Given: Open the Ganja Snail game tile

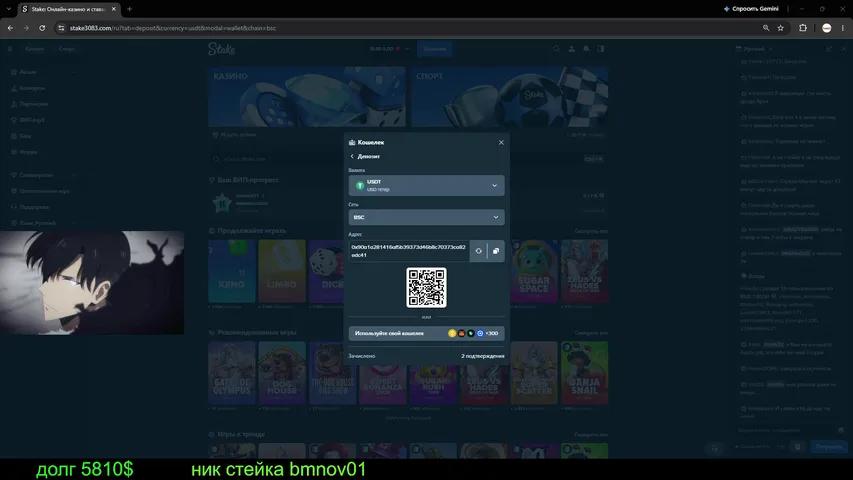Looking at the screenshot, I should point(584,373).
